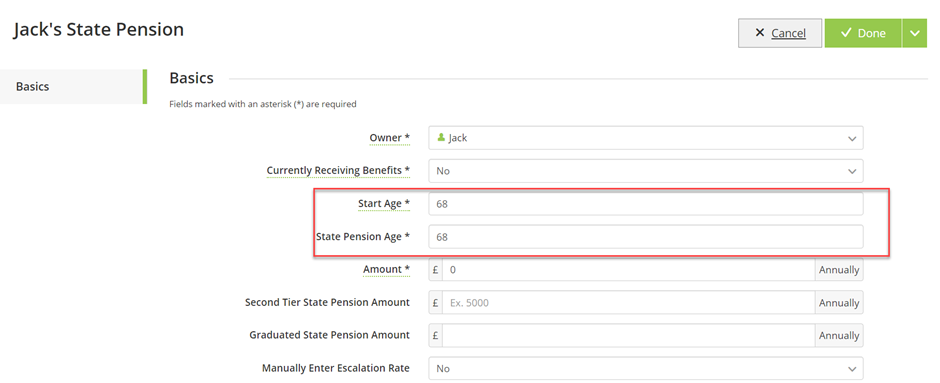
Task: Click the checkmark icon on Done button
Action: point(846,33)
